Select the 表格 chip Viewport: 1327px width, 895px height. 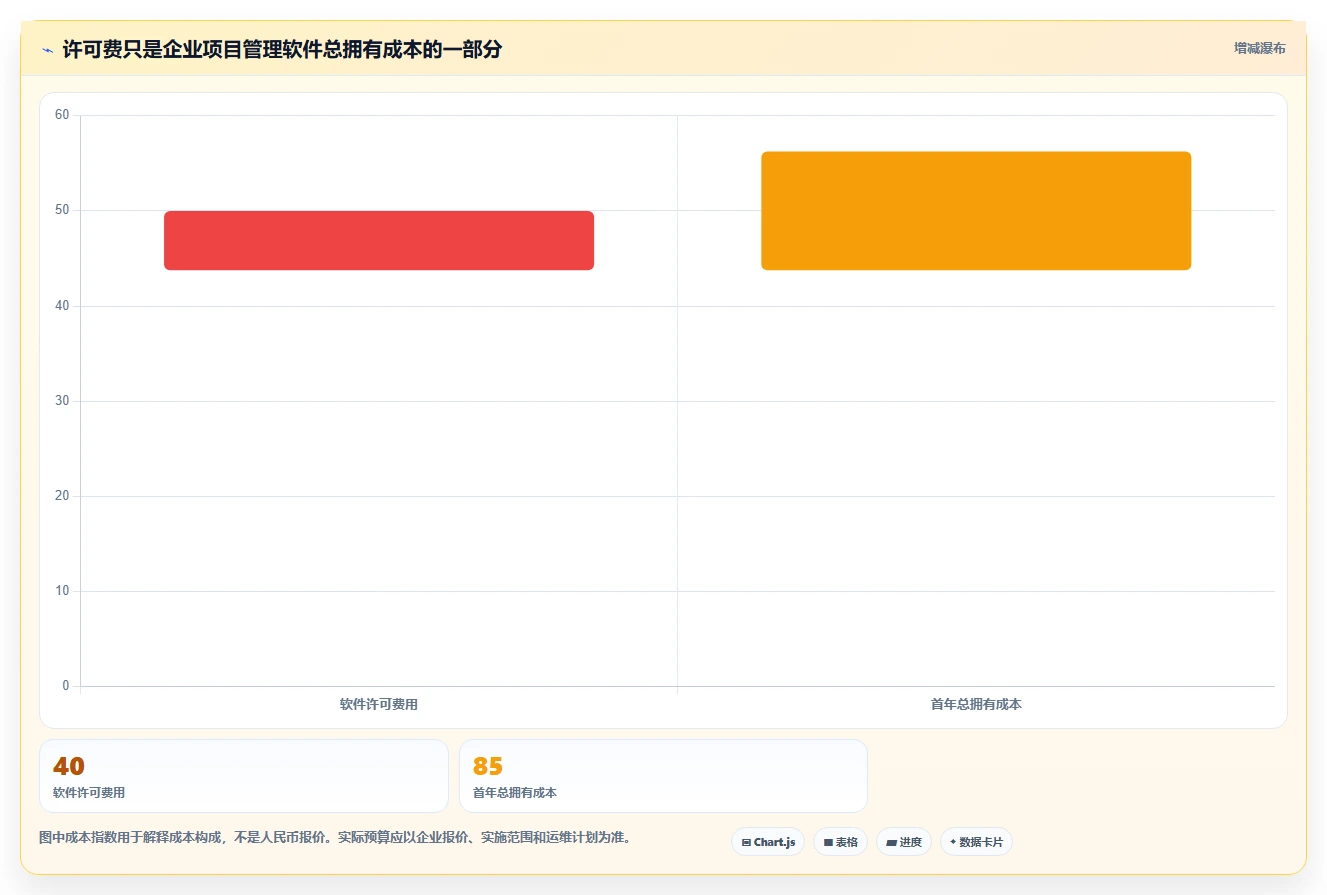pos(840,842)
